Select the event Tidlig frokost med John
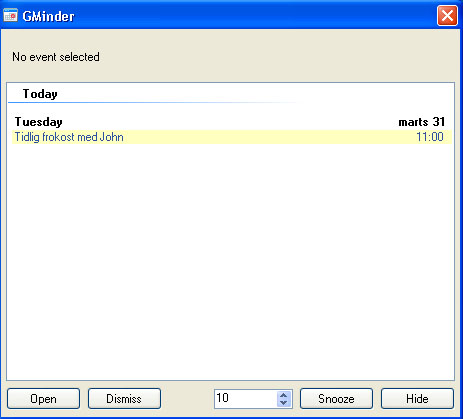Screen dimensions: 463x419 (69, 137)
